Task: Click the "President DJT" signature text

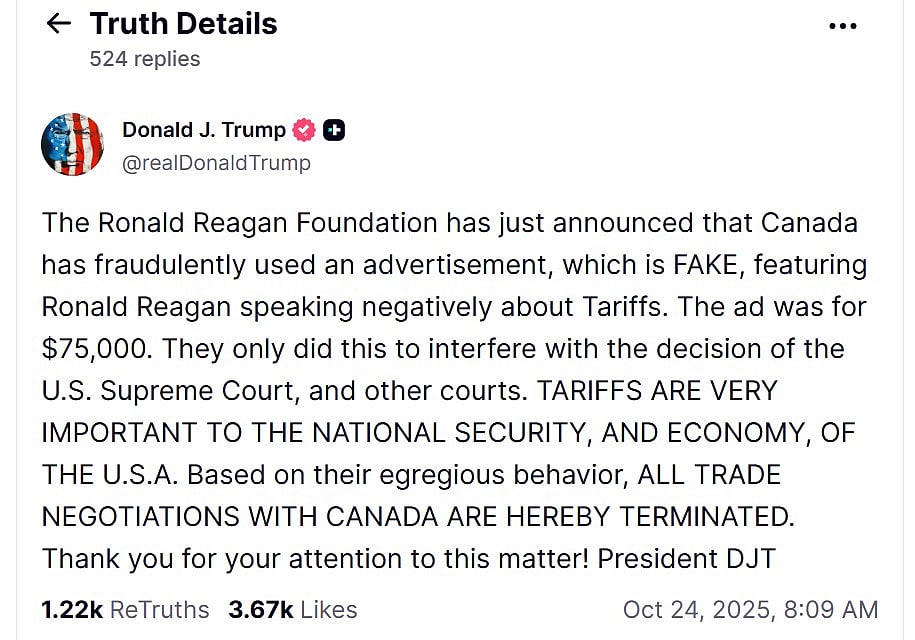Action: click(685, 558)
